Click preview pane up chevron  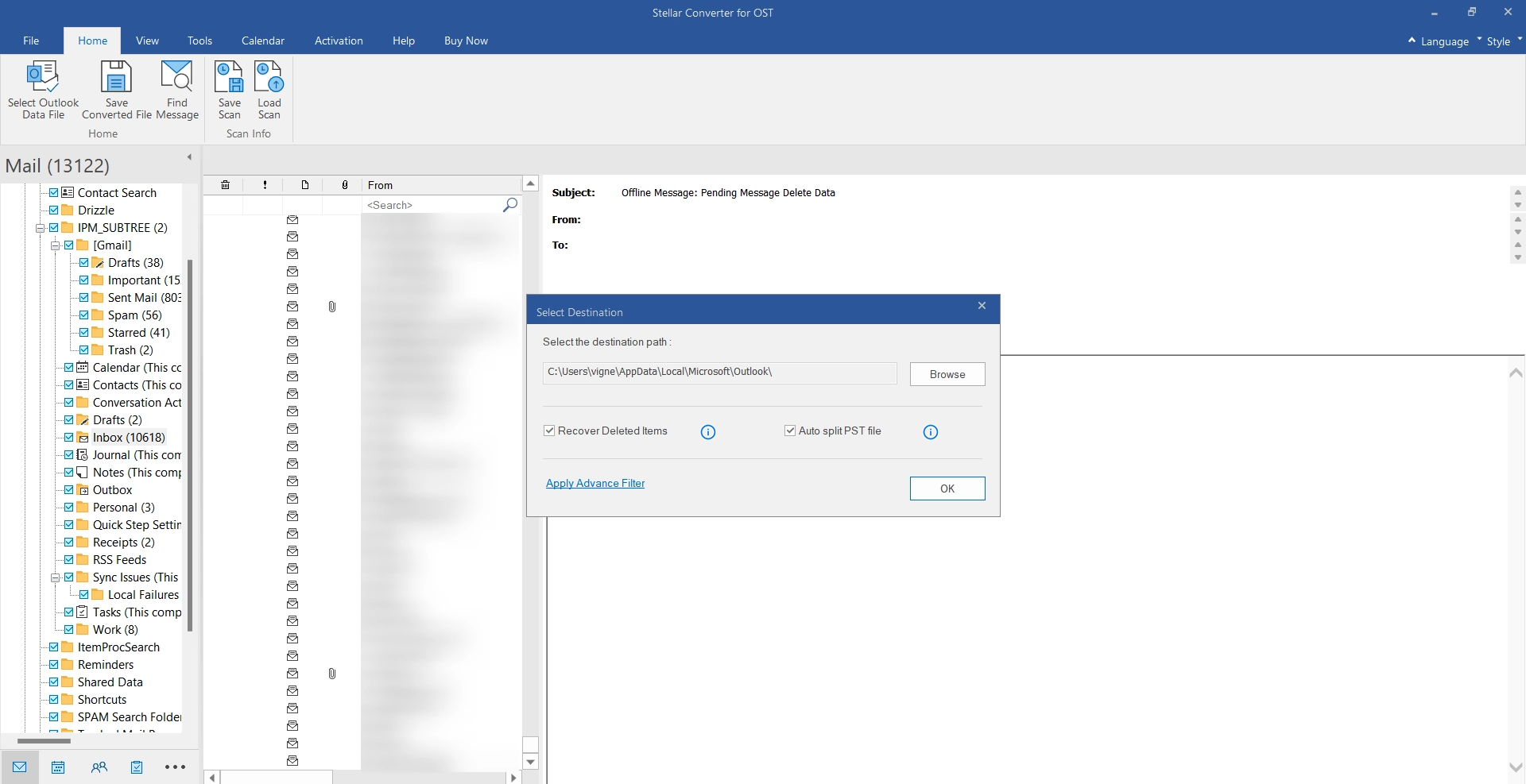[x=1516, y=373]
